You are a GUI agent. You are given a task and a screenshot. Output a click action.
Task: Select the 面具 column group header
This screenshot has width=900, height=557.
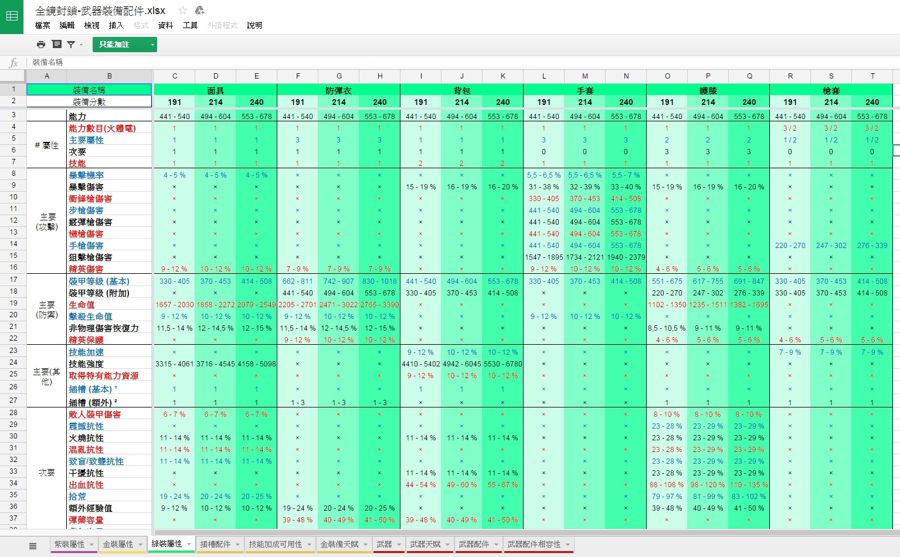215,90
